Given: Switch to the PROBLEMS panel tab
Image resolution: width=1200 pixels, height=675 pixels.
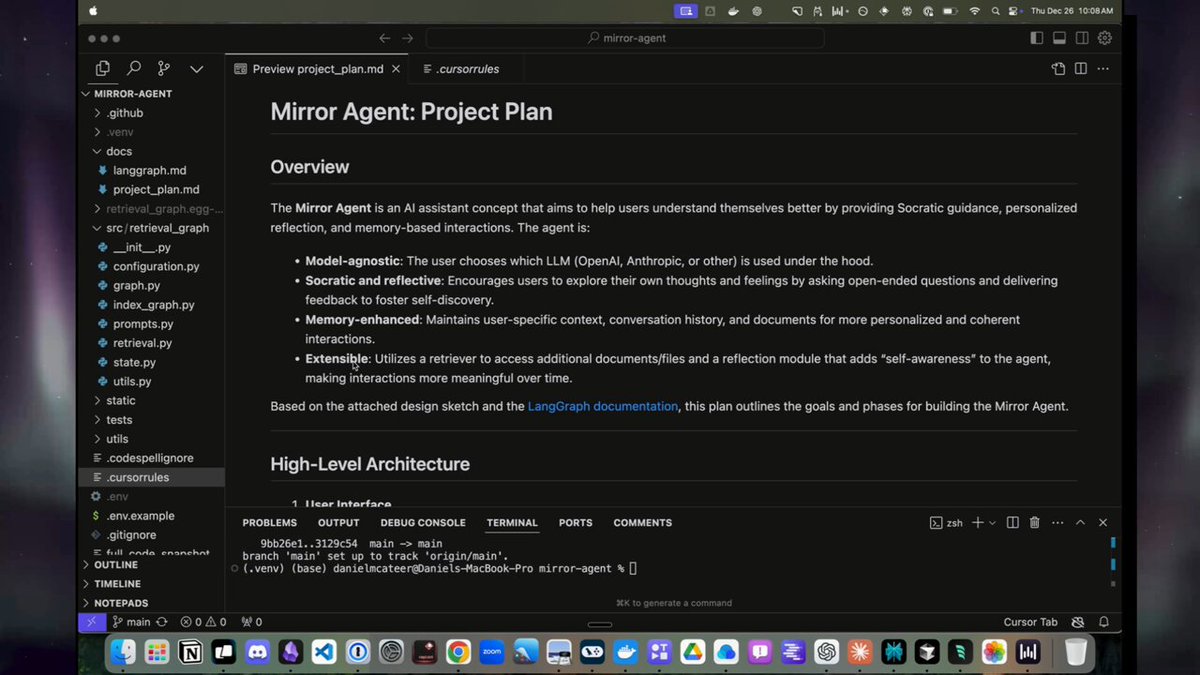Looking at the screenshot, I should point(269,523).
